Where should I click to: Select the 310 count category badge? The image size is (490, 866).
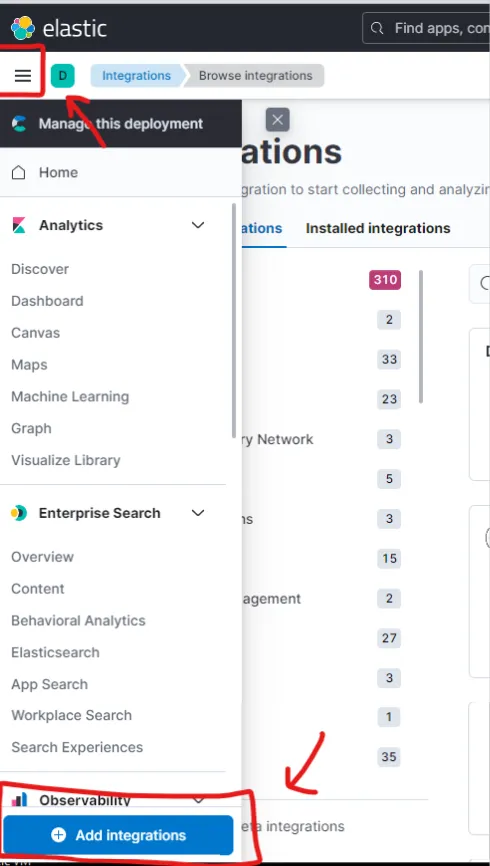click(385, 280)
